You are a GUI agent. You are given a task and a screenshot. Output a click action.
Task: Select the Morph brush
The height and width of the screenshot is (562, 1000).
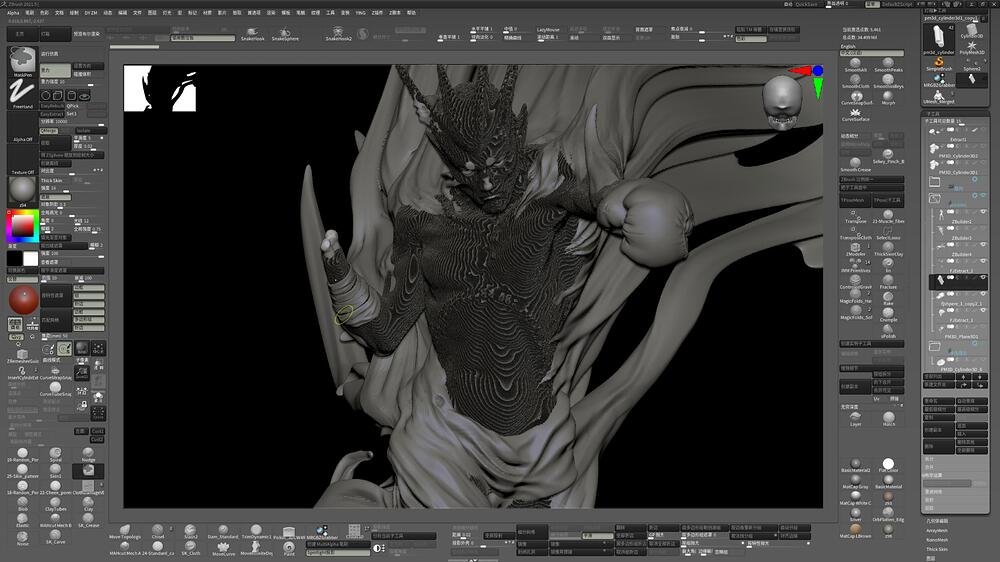pos(888,98)
